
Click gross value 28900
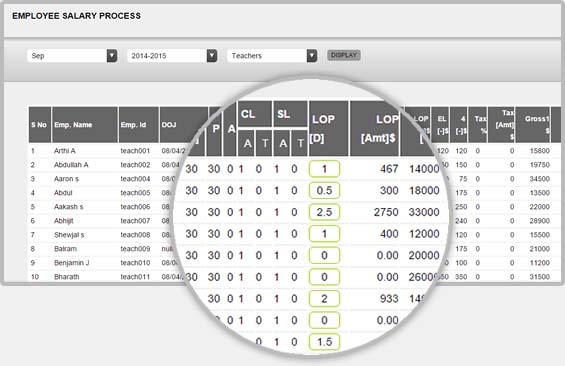point(539,221)
